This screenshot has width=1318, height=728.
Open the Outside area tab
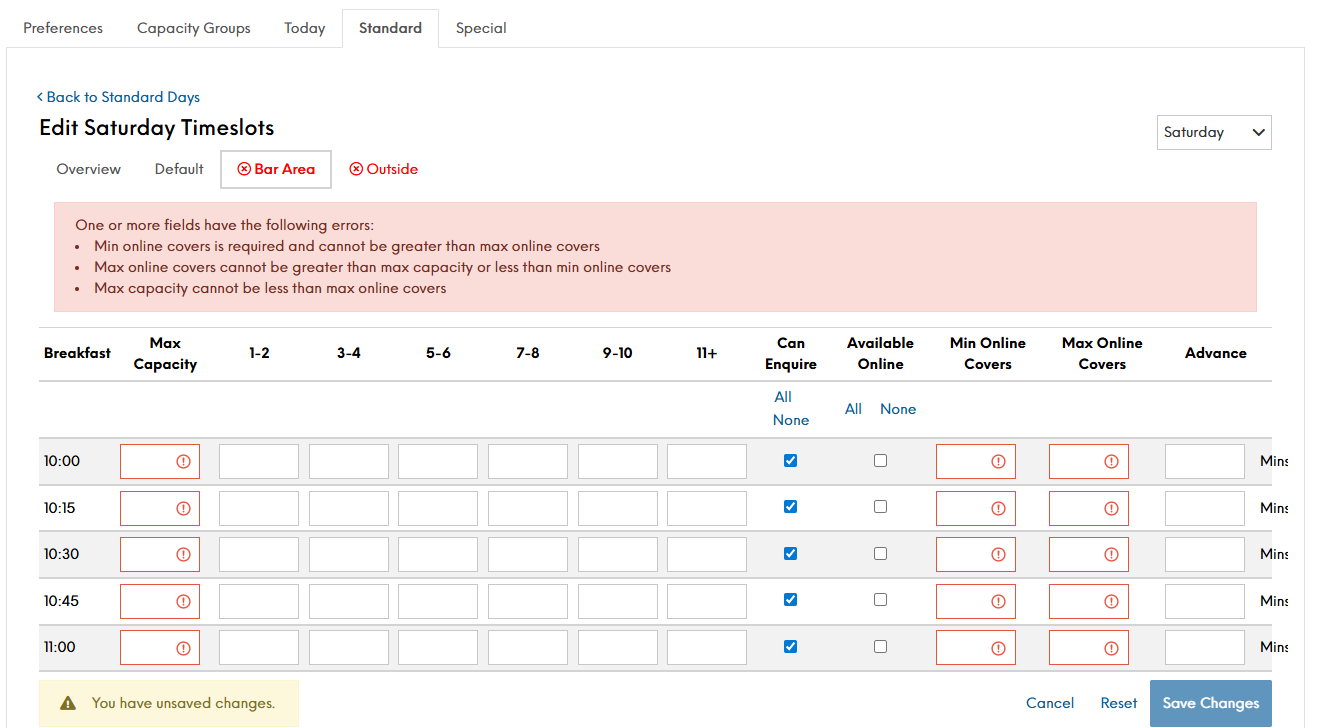pyautogui.click(x=384, y=169)
